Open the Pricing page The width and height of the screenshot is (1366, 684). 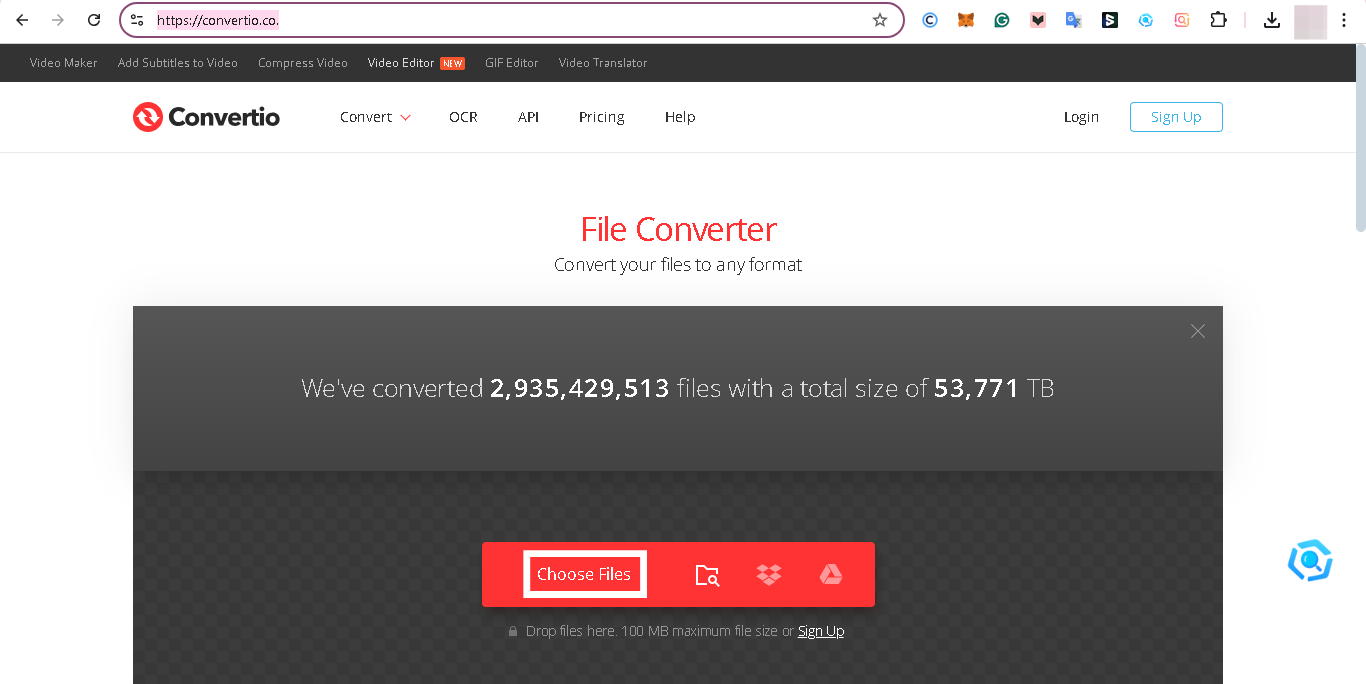pos(601,117)
